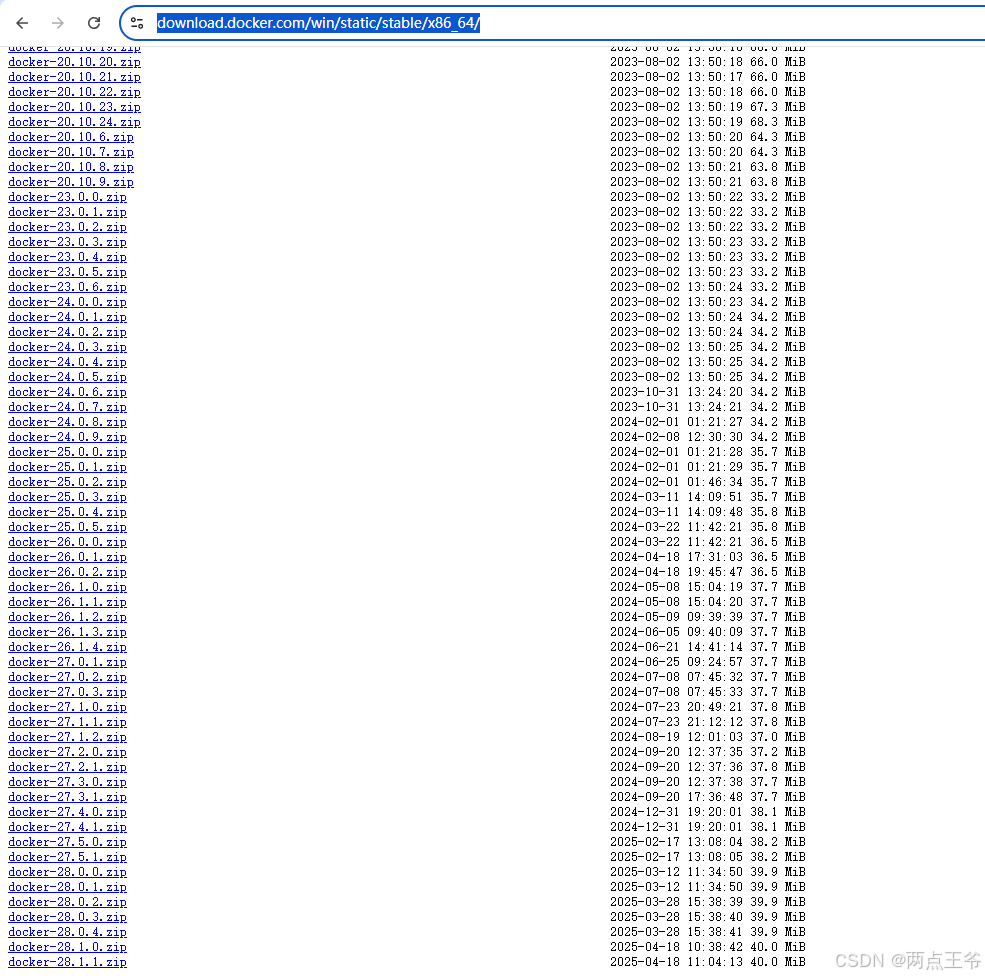Viewport: 985px width, 978px height.
Task: Download docker-23.0.0.zip
Action: 67,197
